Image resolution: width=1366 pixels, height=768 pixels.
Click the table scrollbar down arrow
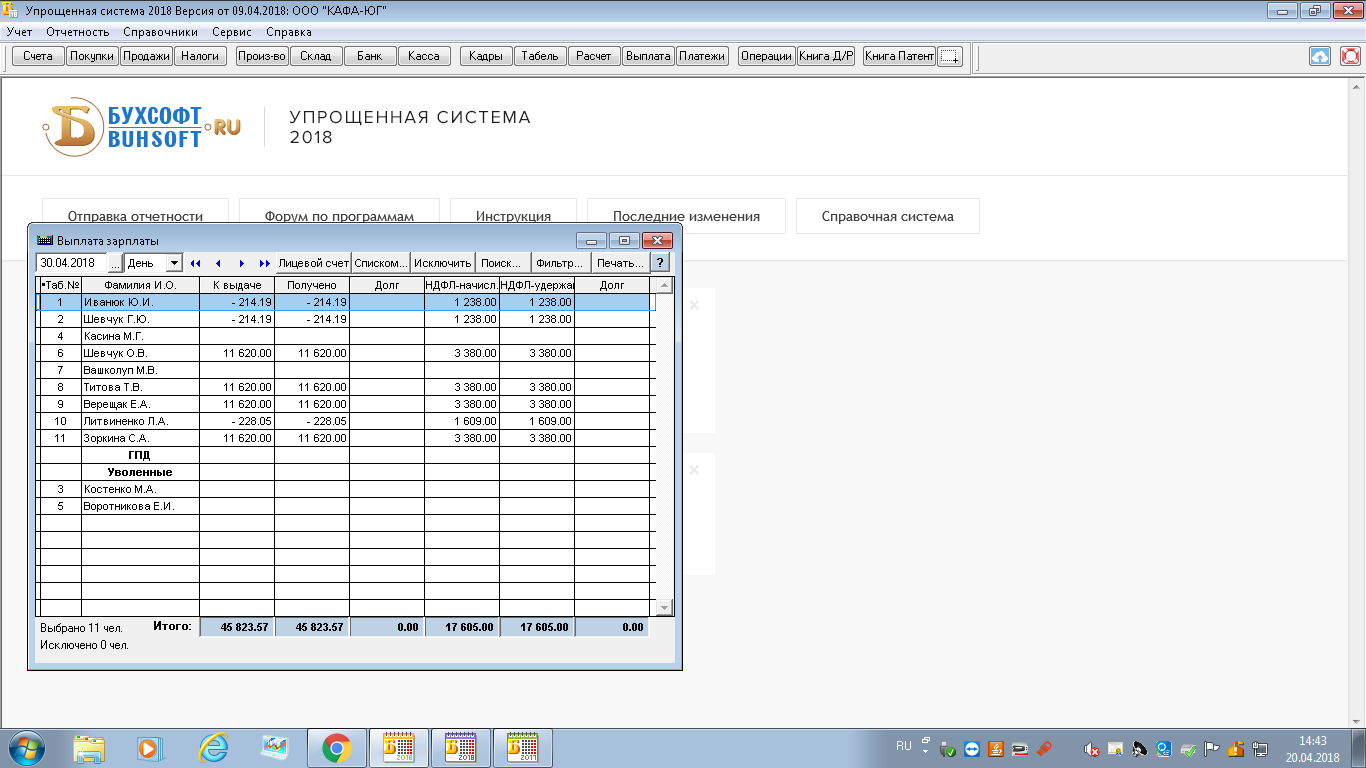pos(665,608)
